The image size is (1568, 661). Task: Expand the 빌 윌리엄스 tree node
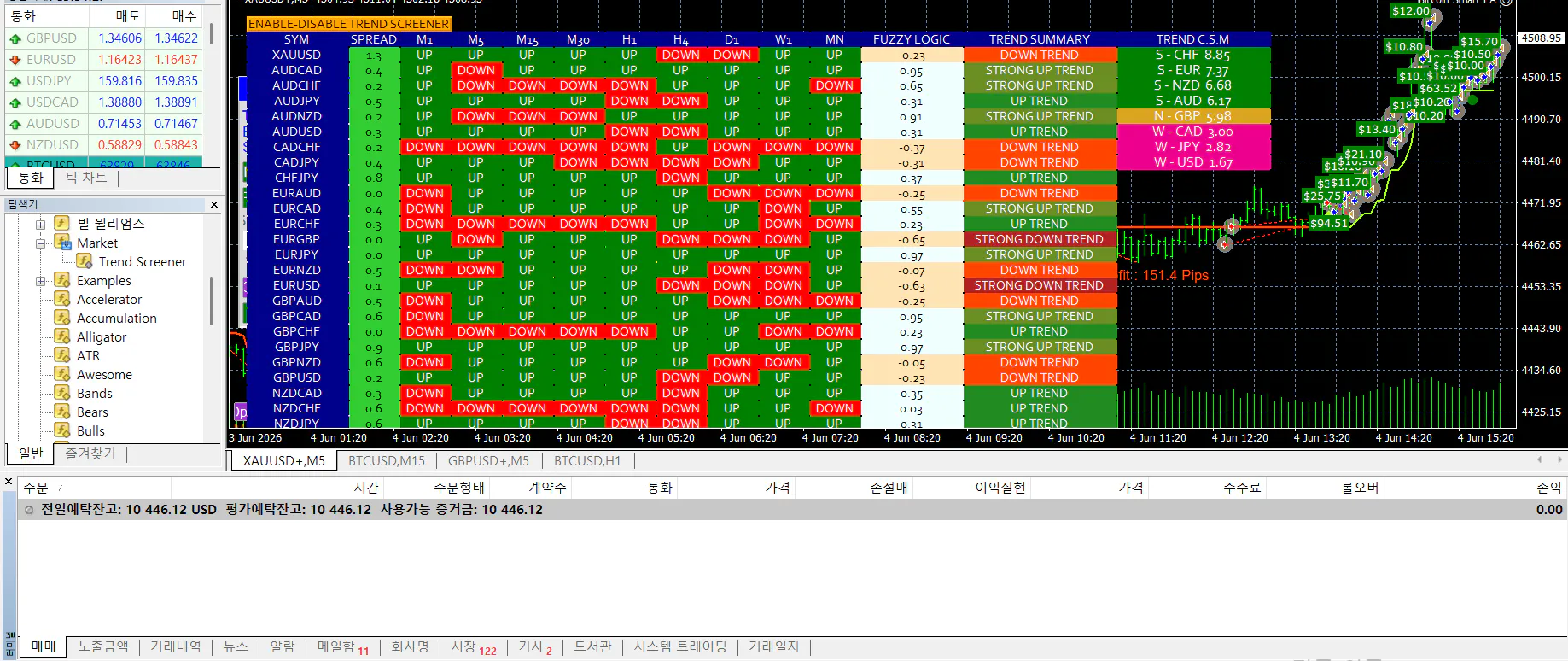[x=40, y=225]
